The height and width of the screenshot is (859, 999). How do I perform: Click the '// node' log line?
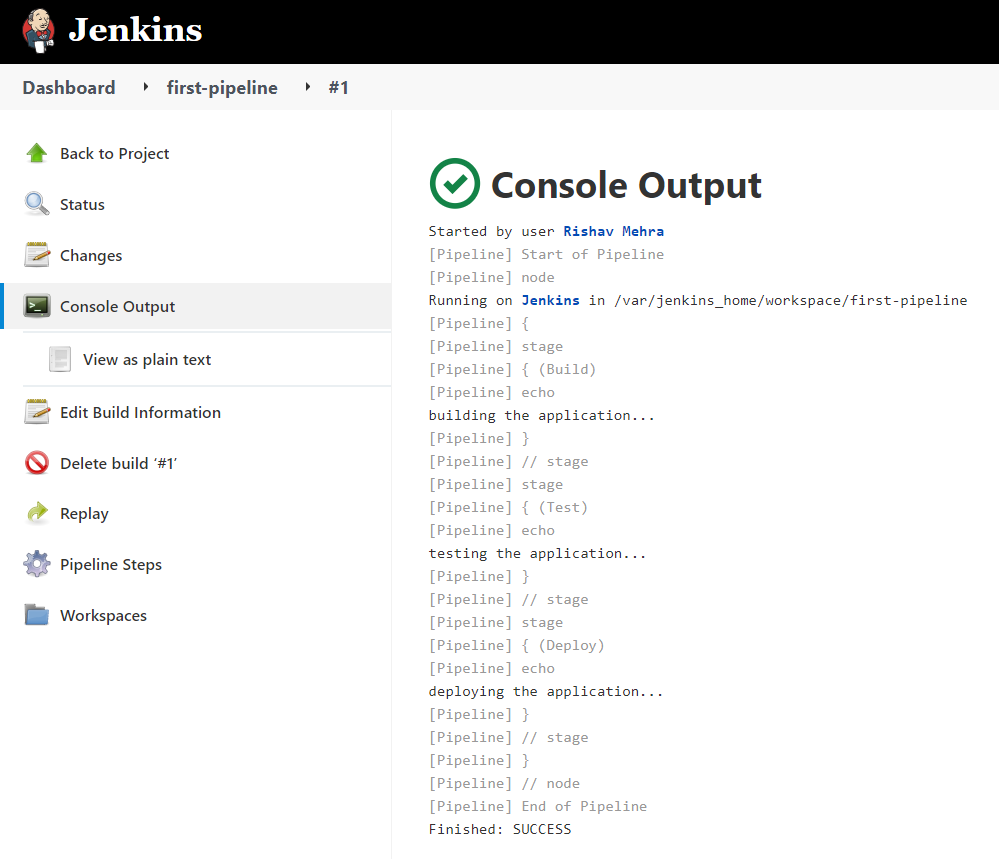point(504,783)
